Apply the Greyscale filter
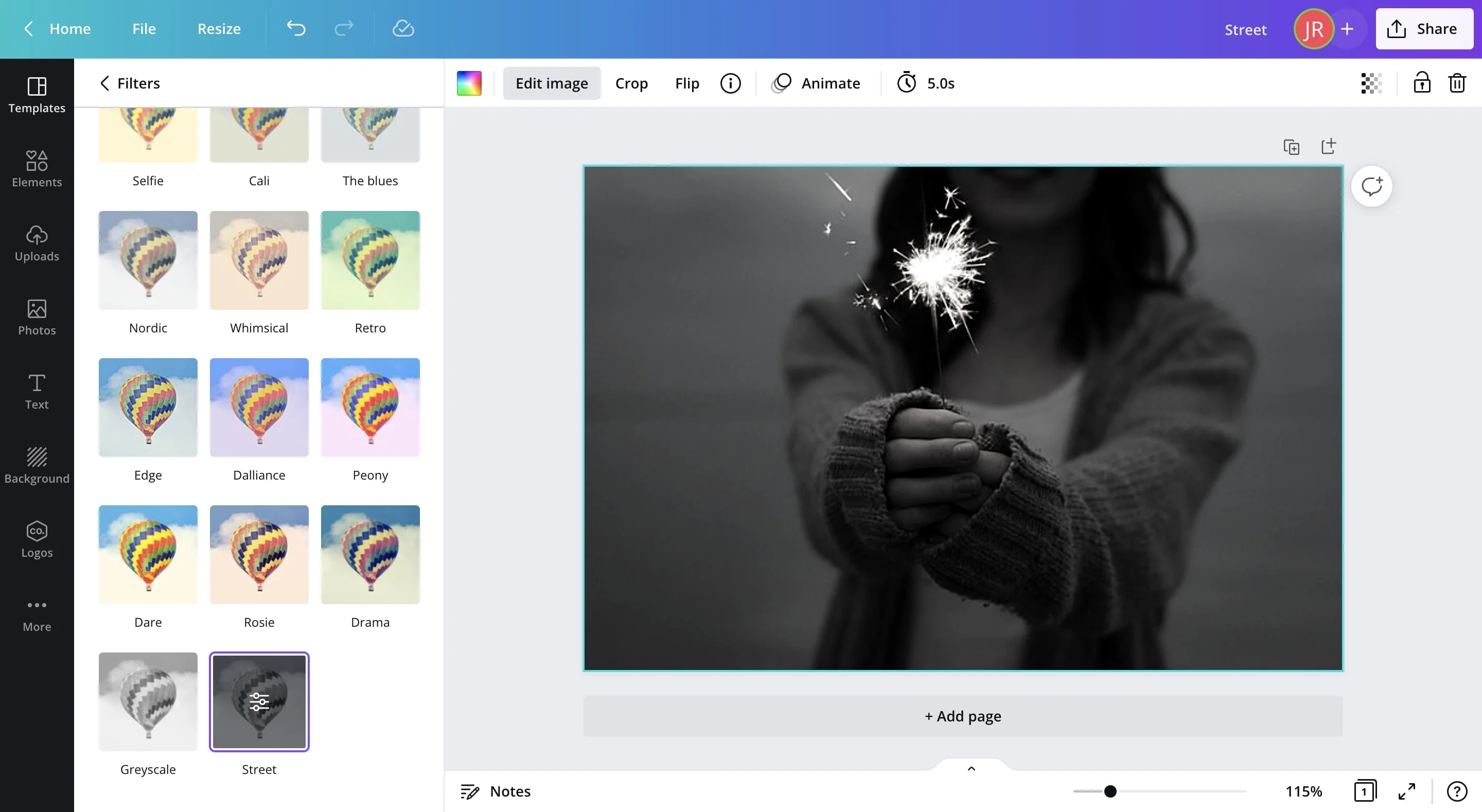This screenshot has width=1482, height=812. tap(148, 701)
